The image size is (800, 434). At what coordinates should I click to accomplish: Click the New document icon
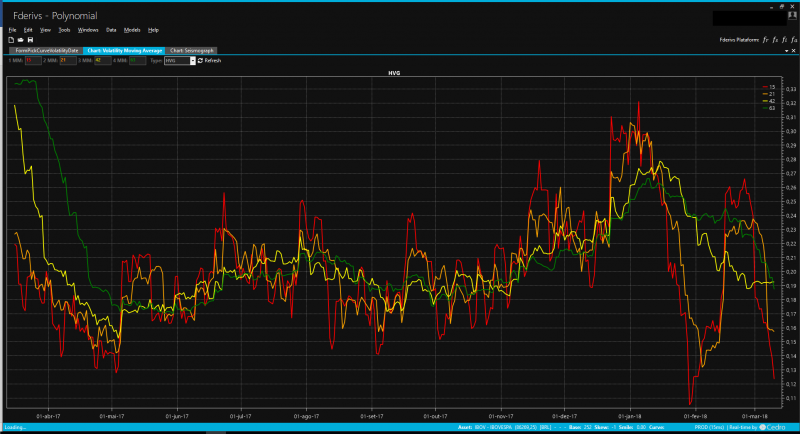click(10, 40)
